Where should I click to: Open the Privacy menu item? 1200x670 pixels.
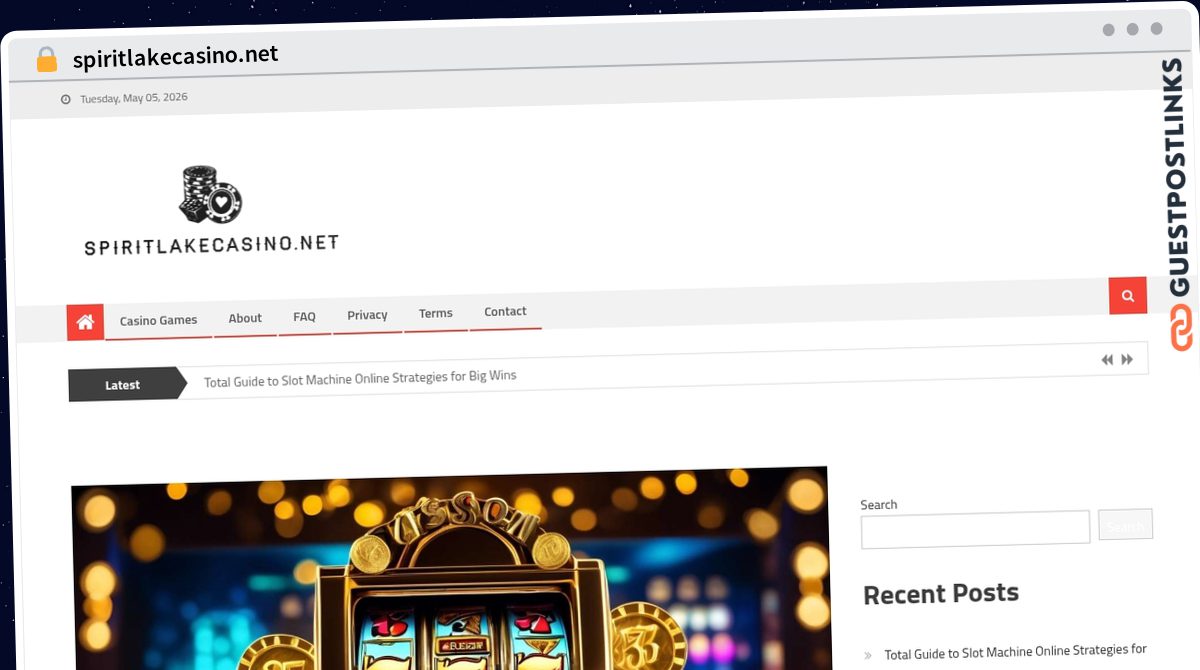click(367, 315)
